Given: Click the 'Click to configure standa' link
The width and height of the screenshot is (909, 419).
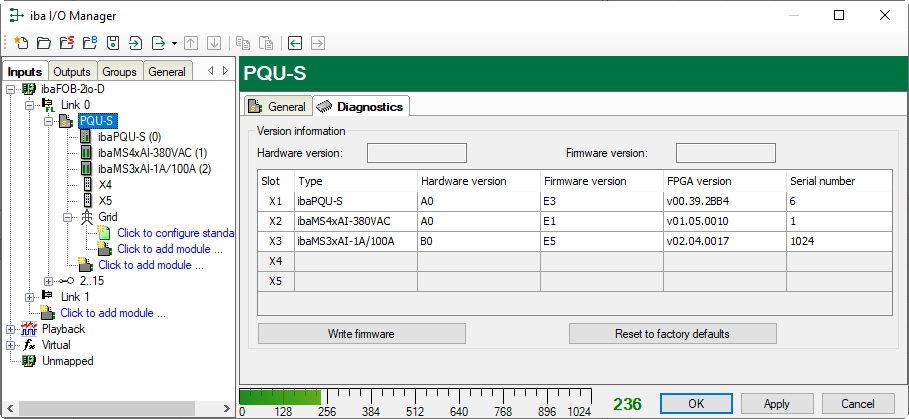Looking at the screenshot, I should [x=176, y=233].
